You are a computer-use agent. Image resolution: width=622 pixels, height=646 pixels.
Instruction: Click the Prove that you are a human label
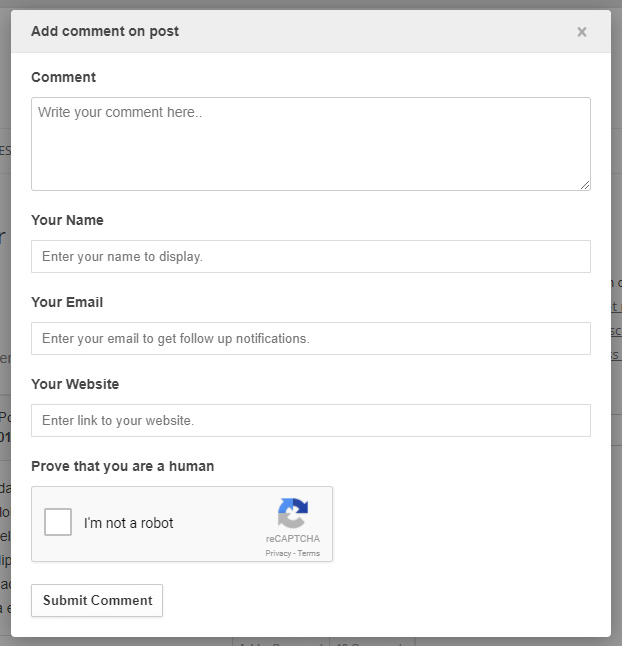pyautogui.click(x=123, y=466)
